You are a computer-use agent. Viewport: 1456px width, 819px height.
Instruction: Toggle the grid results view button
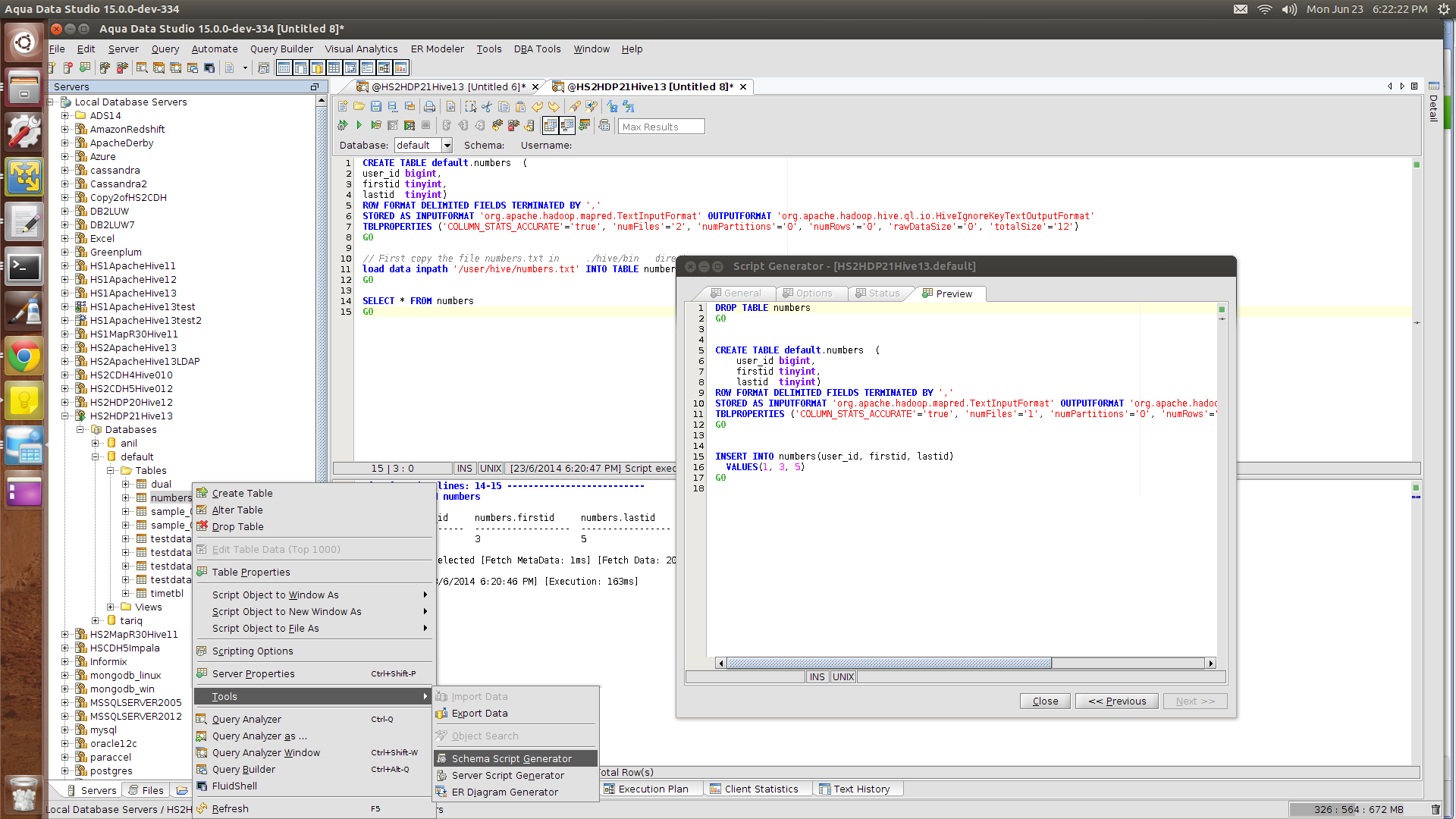[x=550, y=125]
